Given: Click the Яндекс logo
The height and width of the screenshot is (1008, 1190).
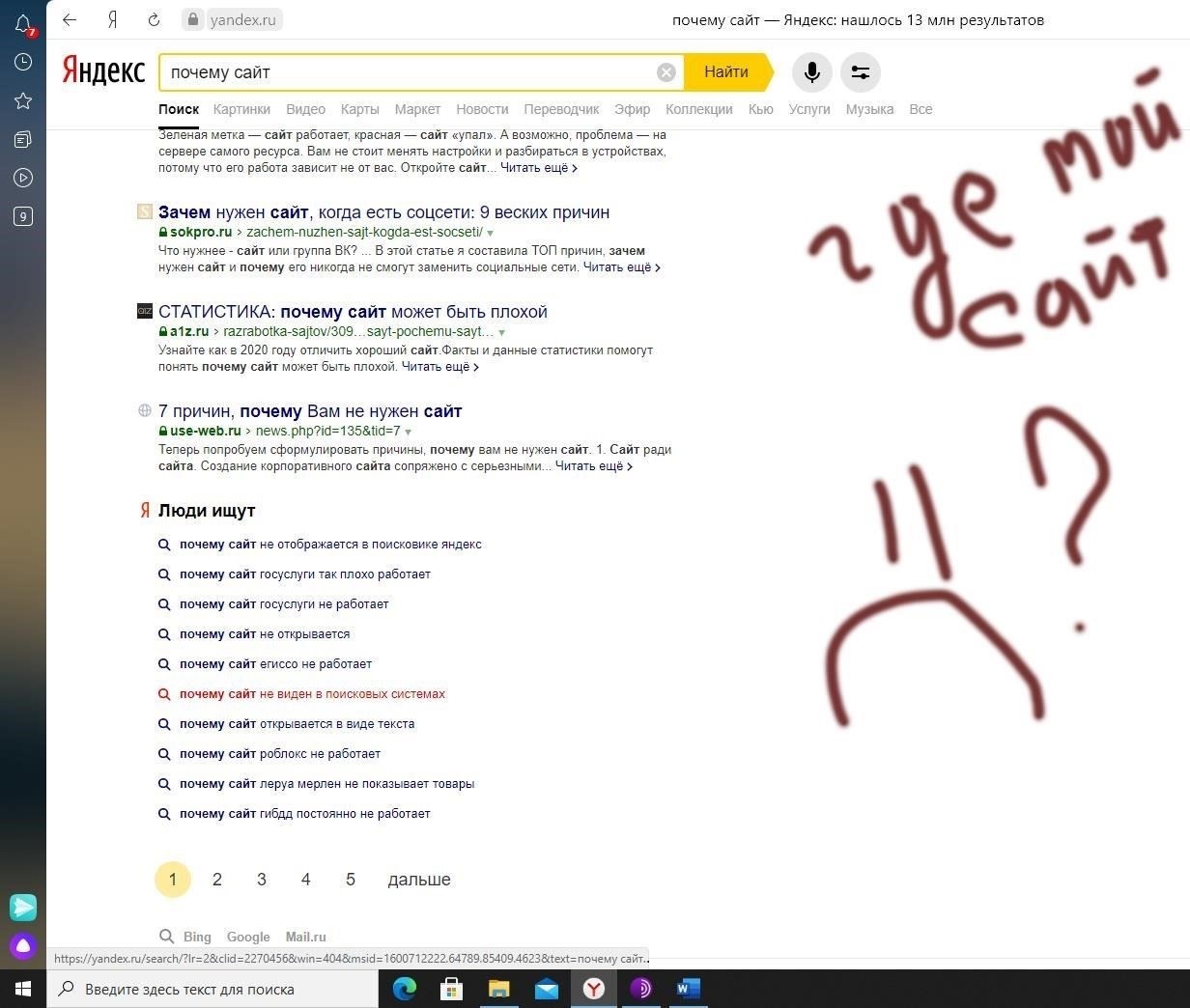Looking at the screenshot, I should pyautogui.click(x=103, y=70).
